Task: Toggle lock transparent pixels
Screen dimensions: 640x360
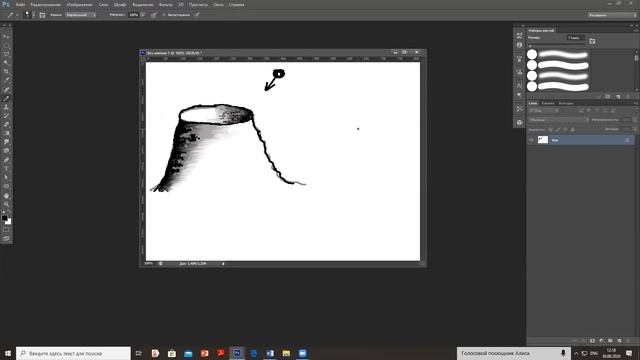Action: pyautogui.click(x=550, y=129)
